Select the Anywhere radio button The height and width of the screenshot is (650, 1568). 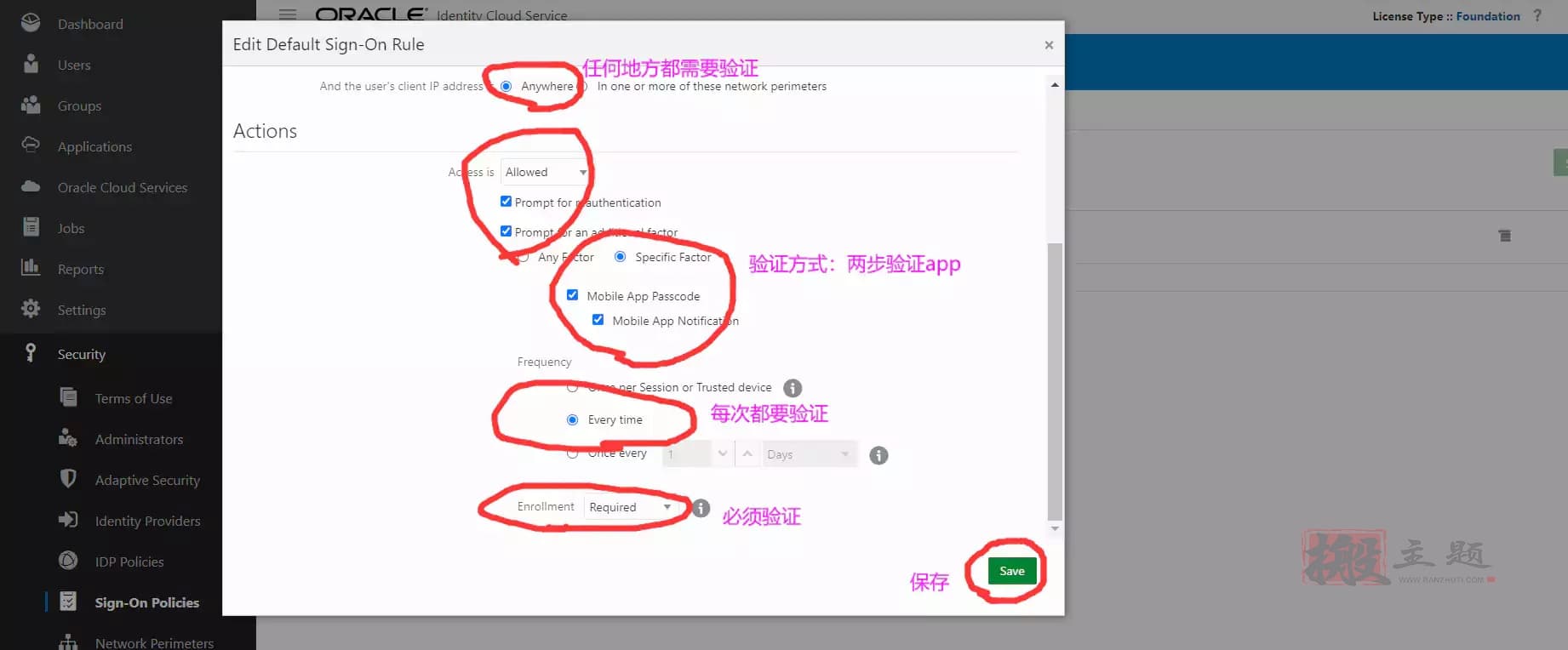[x=506, y=86]
